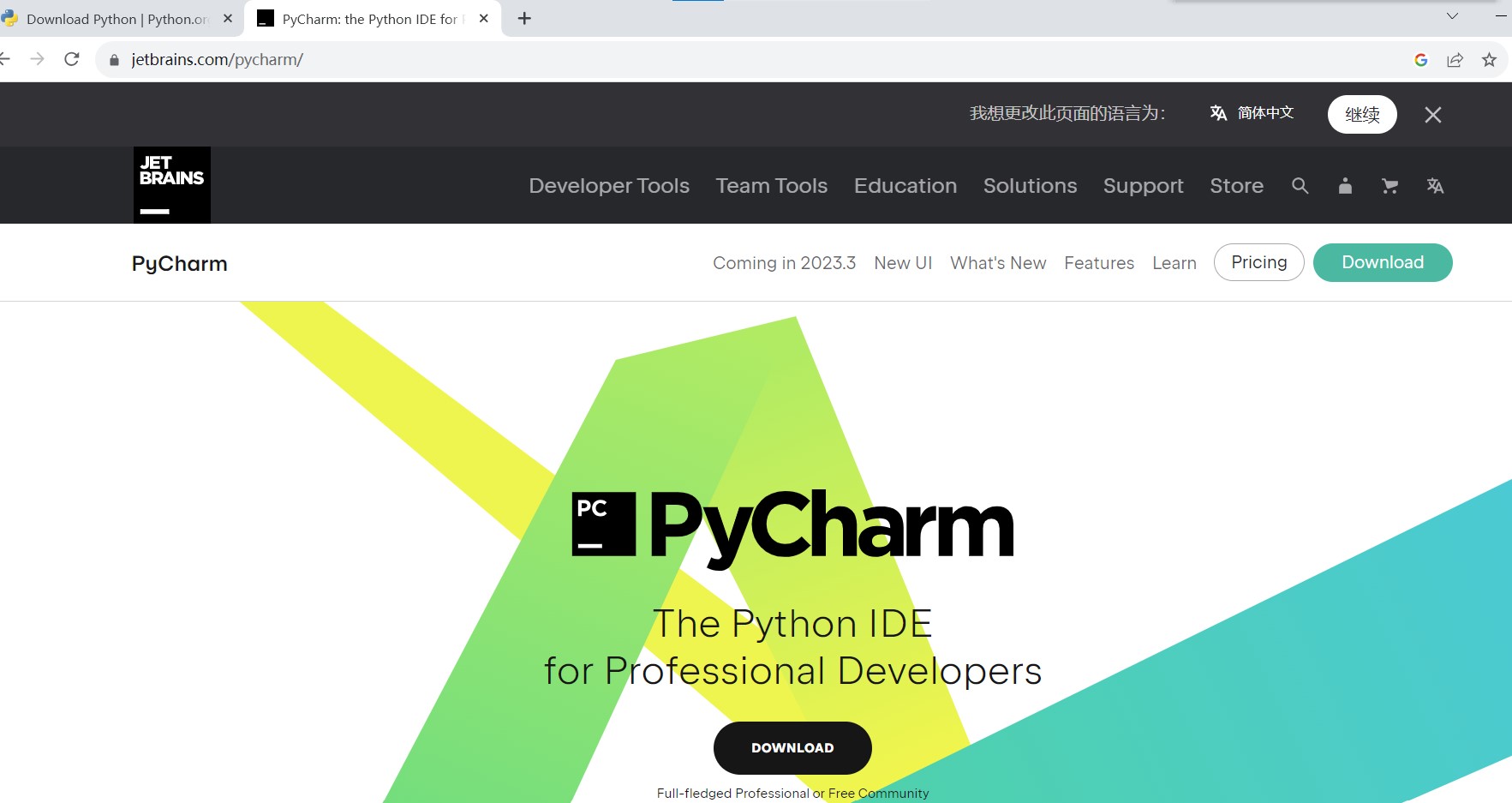Open the New UI page

coord(903,263)
